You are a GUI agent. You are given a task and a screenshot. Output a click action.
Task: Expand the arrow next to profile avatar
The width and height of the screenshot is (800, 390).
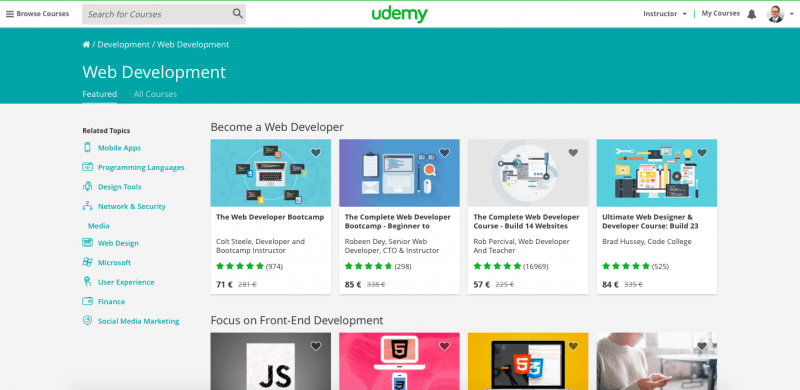791,14
